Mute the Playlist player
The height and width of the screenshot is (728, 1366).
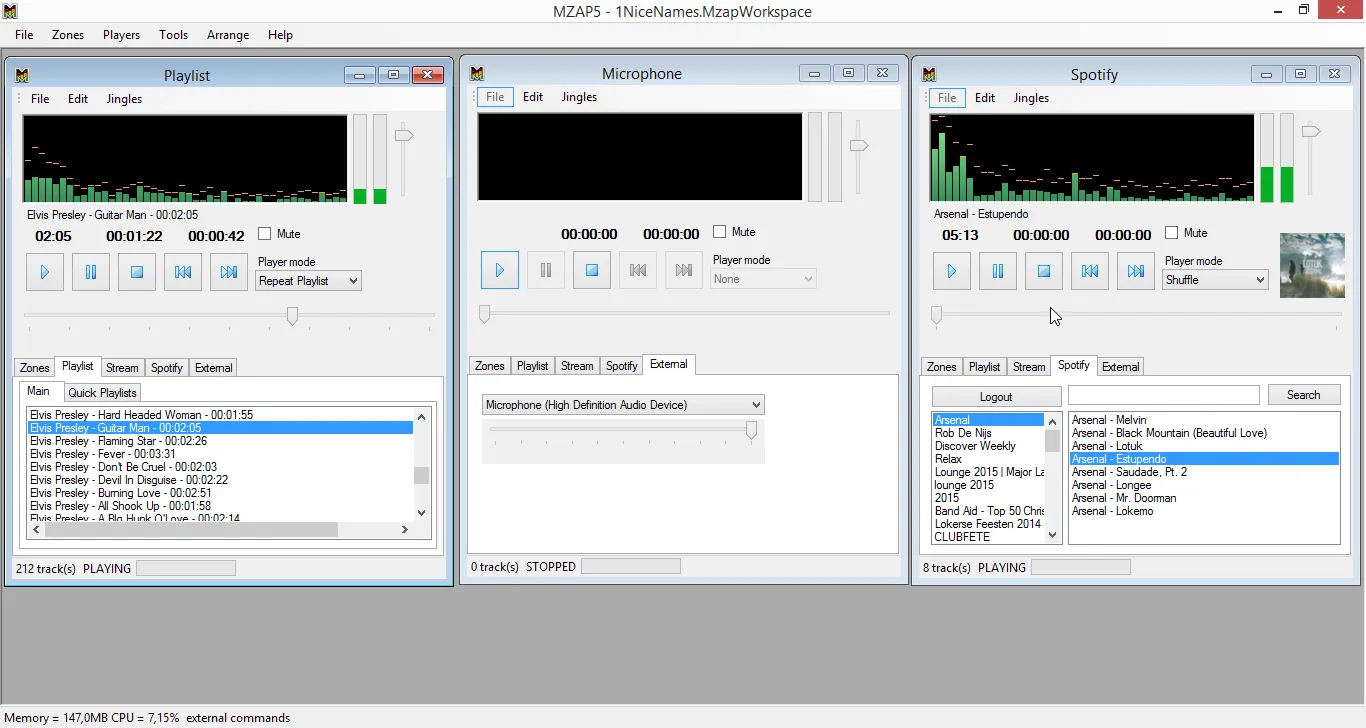click(x=265, y=234)
